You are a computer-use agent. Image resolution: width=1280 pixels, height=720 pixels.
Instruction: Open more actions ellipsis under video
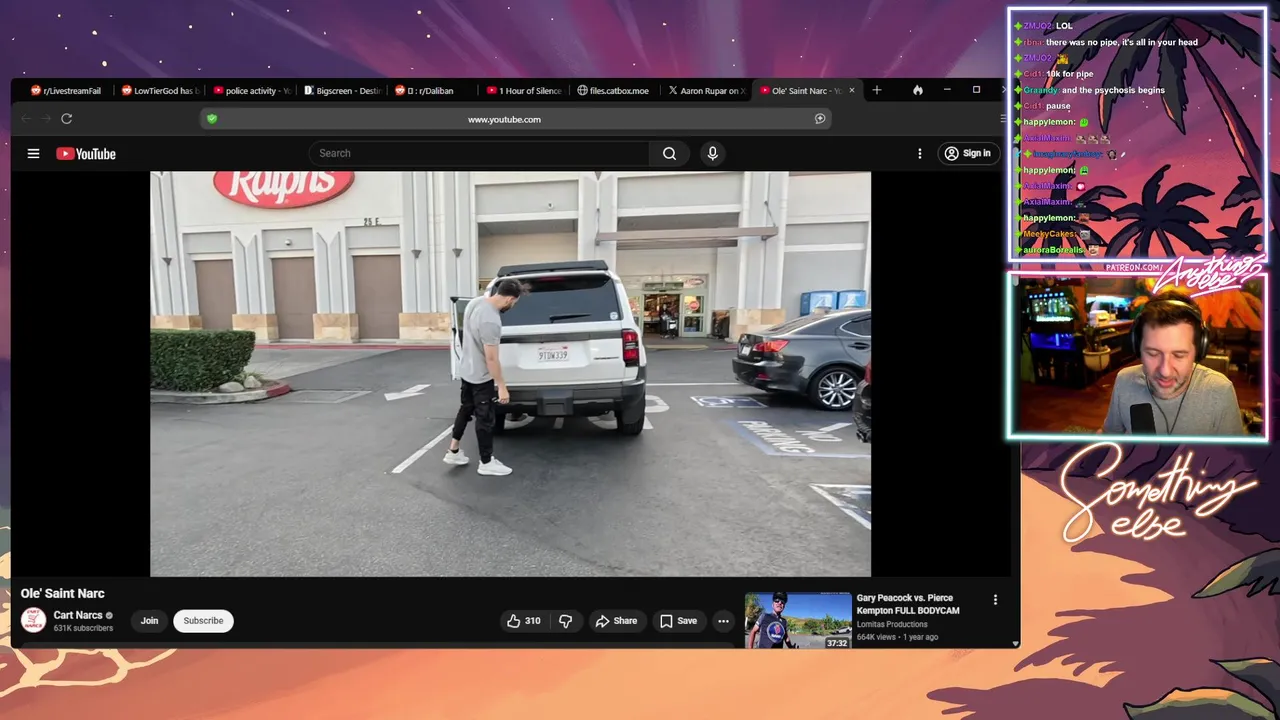pyautogui.click(x=723, y=621)
